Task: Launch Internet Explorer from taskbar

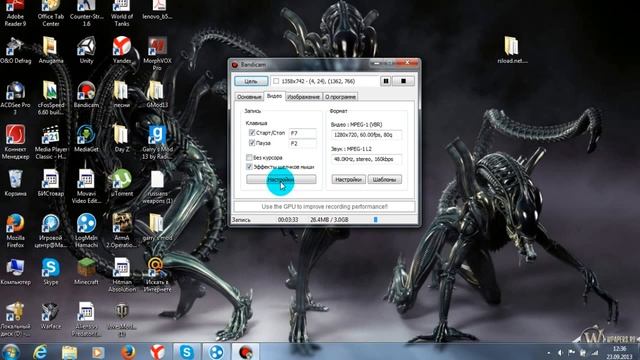Action: coord(40,351)
